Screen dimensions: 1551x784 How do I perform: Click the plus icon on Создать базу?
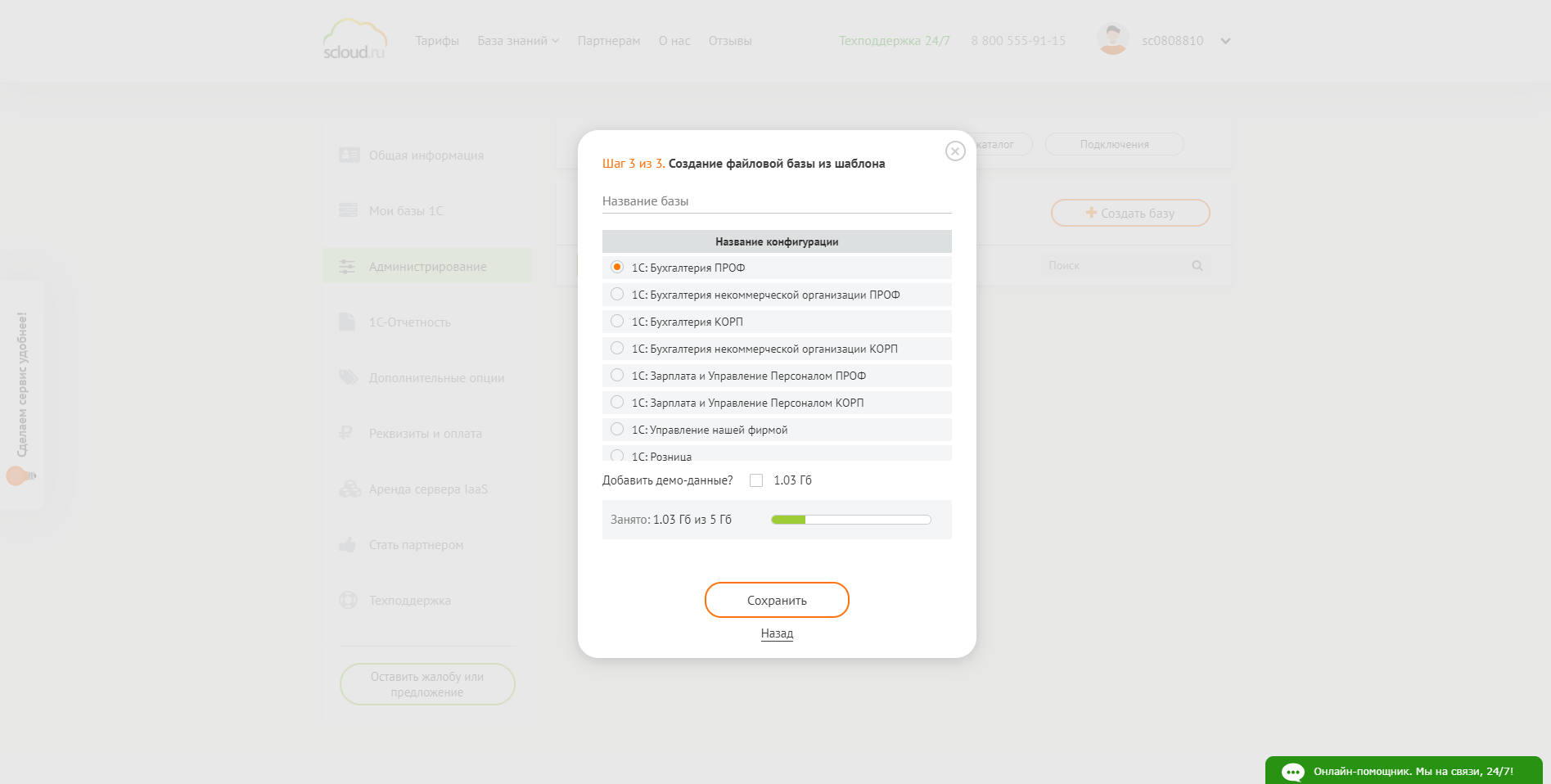pyautogui.click(x=1091, y=212)
